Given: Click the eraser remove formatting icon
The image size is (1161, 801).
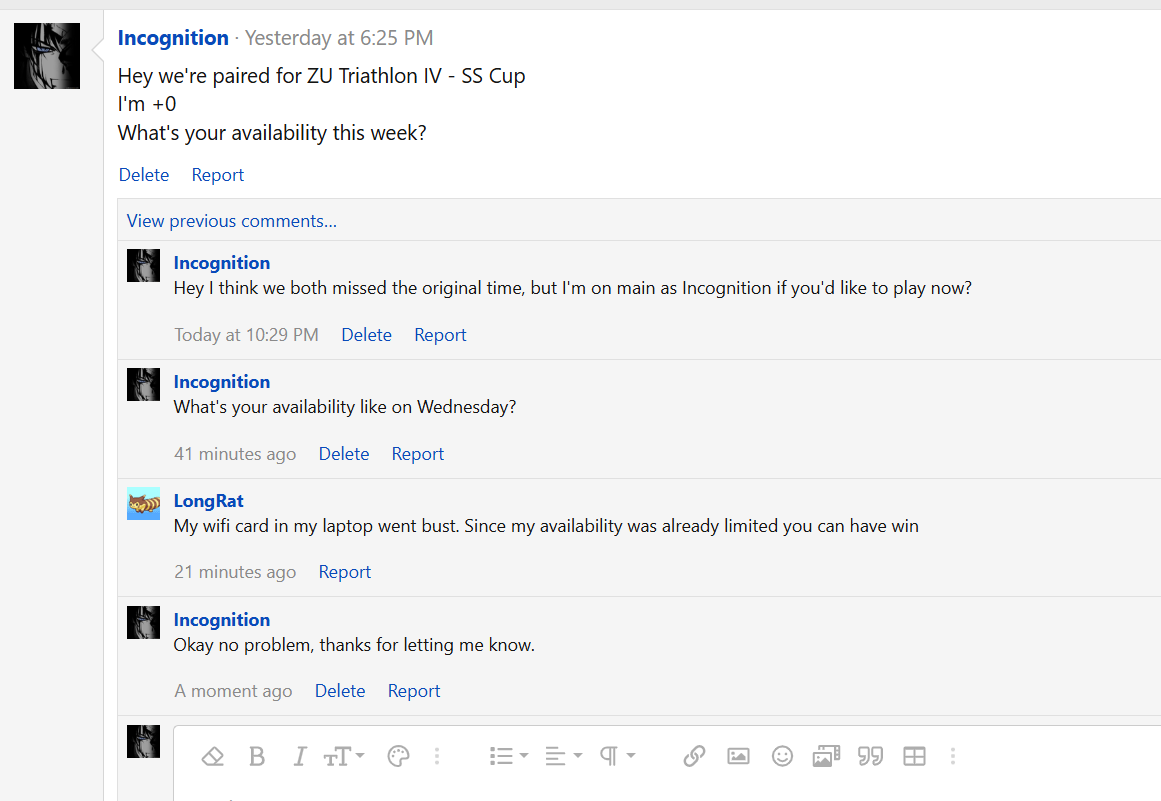Looking at the screenshot, I should (x=212, y=756).
